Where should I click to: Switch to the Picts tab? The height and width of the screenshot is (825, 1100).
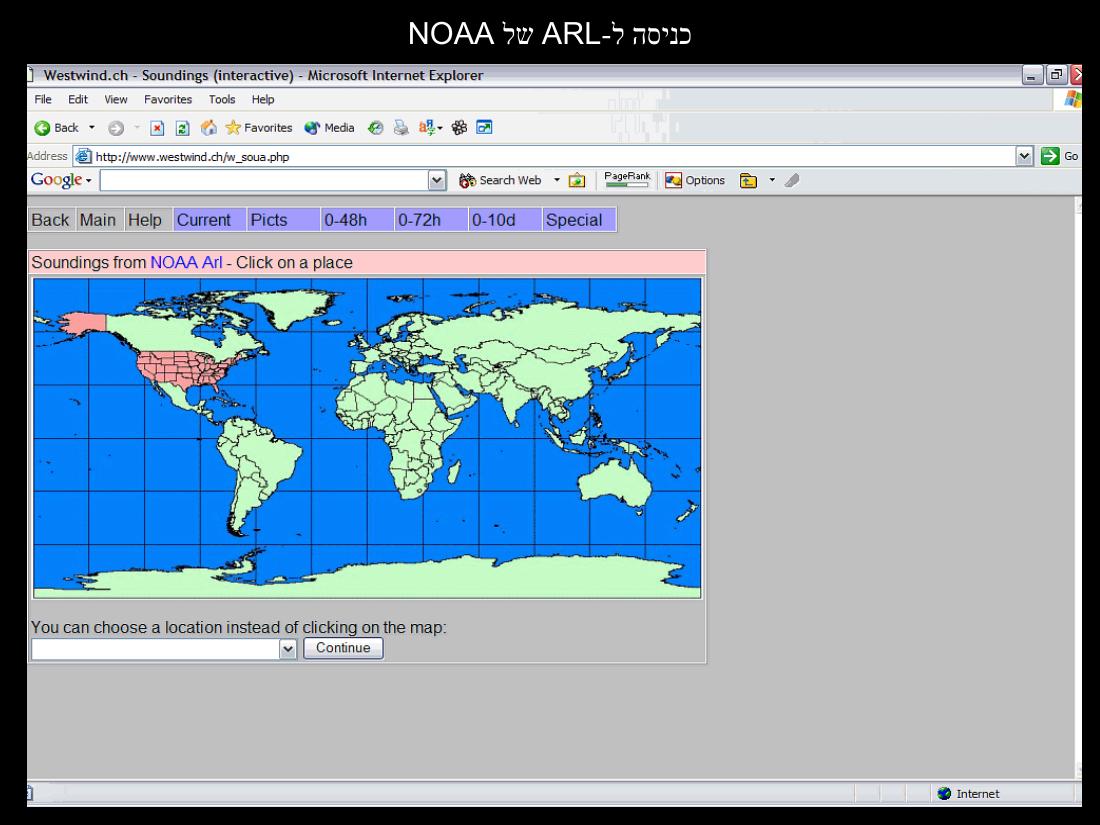coord(284,220)
